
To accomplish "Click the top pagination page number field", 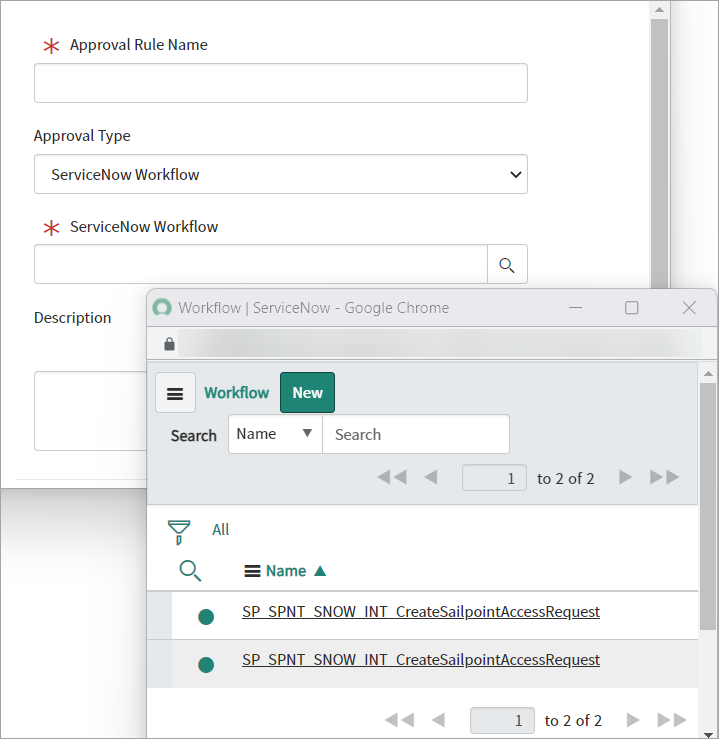I will point(494,478).
